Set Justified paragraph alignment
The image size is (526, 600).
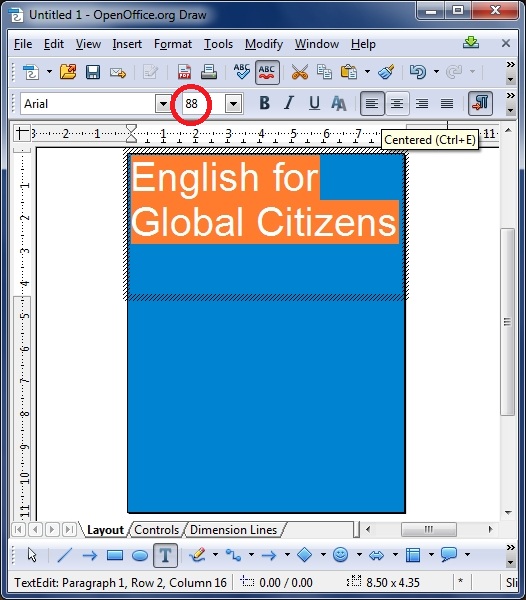pos(447,103)
